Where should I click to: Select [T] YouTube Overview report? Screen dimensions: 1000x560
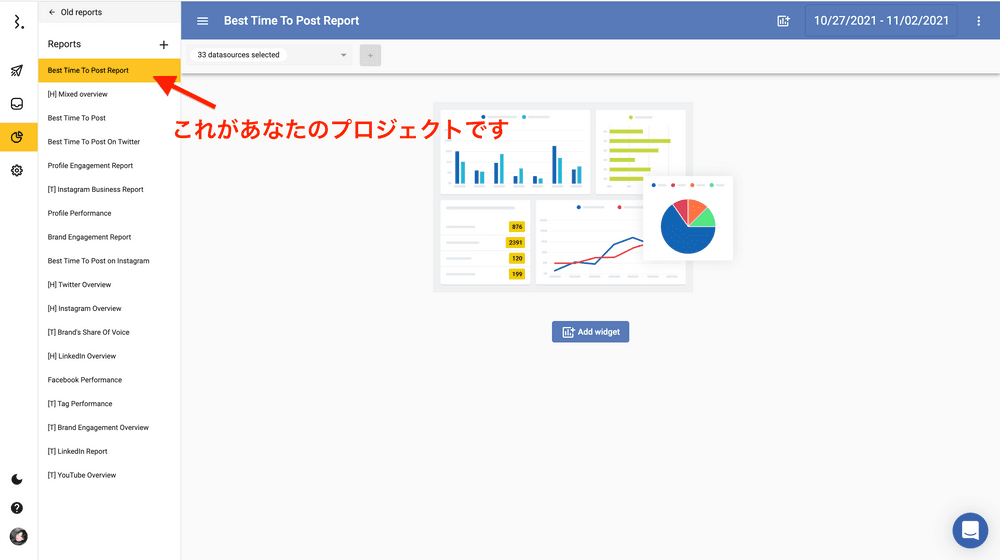coord(82,475)
